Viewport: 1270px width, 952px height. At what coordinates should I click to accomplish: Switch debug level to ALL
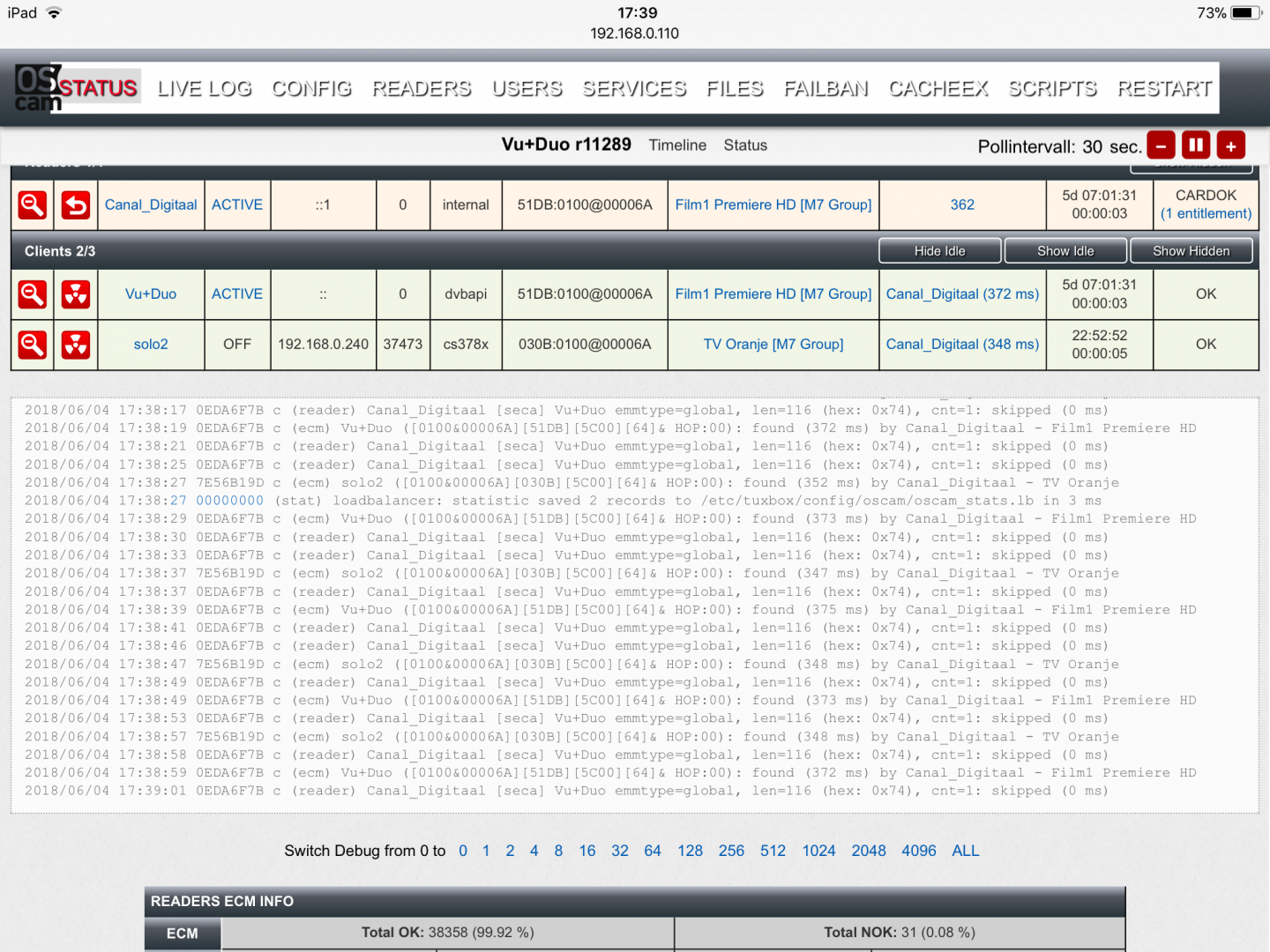point(965,851)
